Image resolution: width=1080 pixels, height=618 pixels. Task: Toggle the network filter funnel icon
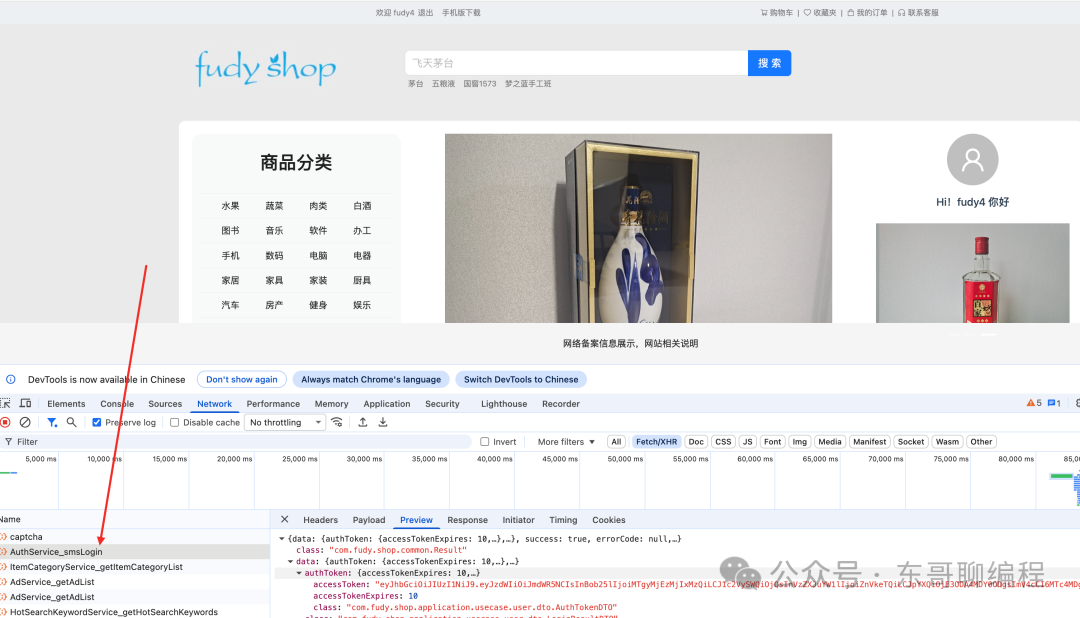[x=52, y=422]
